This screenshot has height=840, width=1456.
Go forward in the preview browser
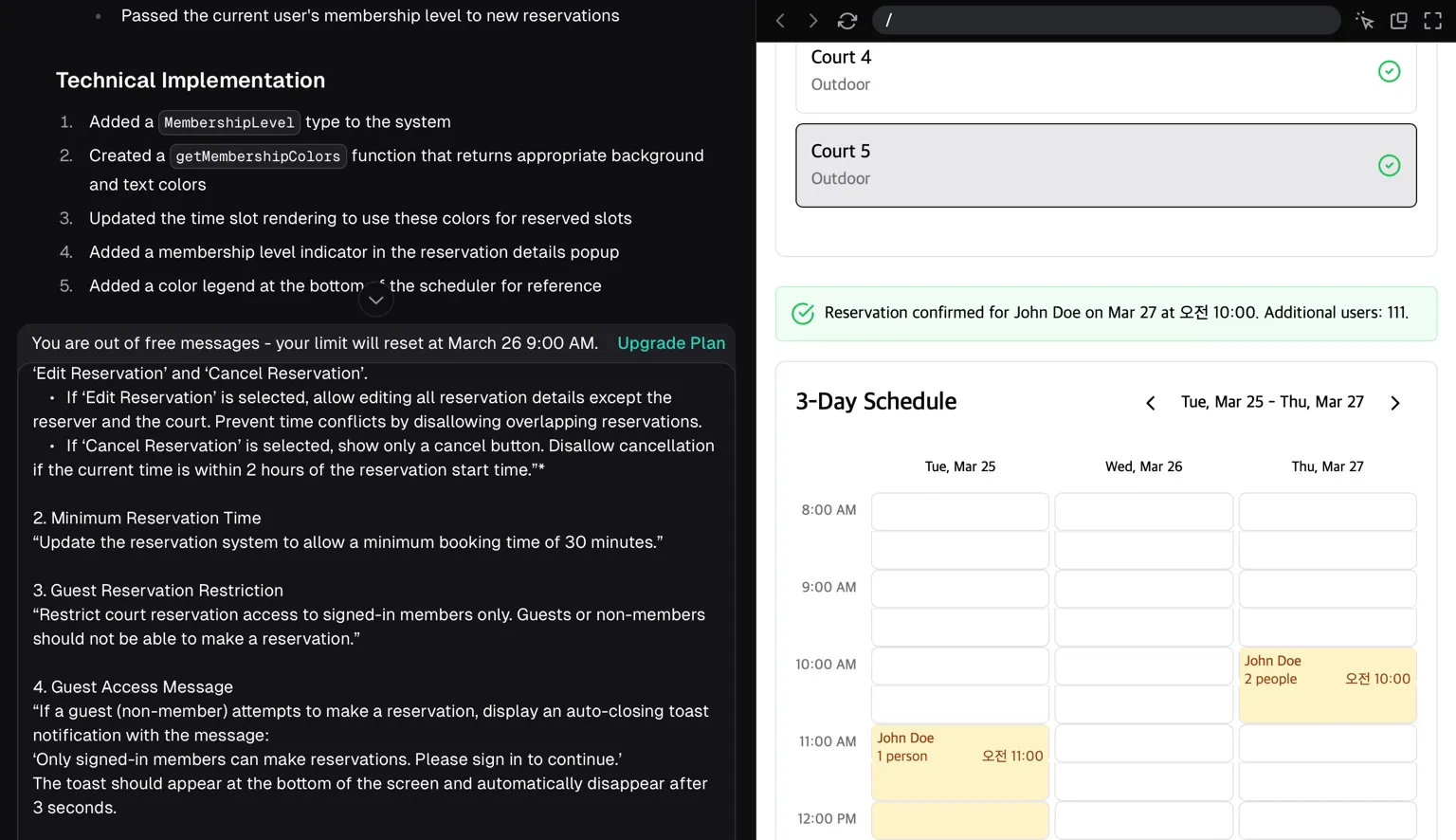[x=812, y=21]
